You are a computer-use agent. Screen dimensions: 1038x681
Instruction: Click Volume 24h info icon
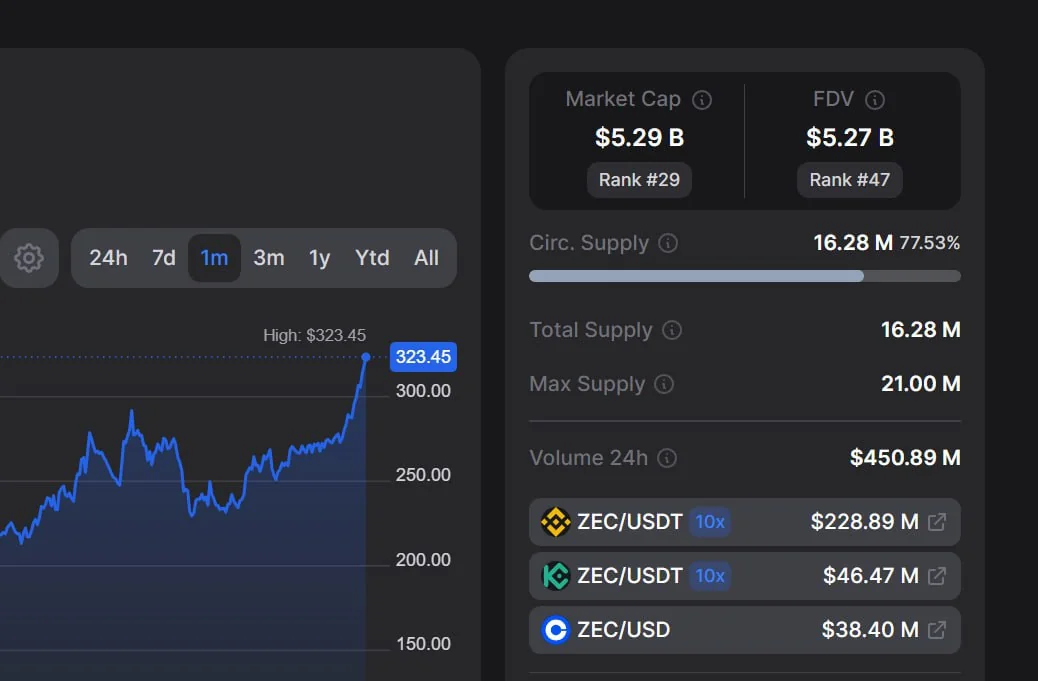coord(667,458)
